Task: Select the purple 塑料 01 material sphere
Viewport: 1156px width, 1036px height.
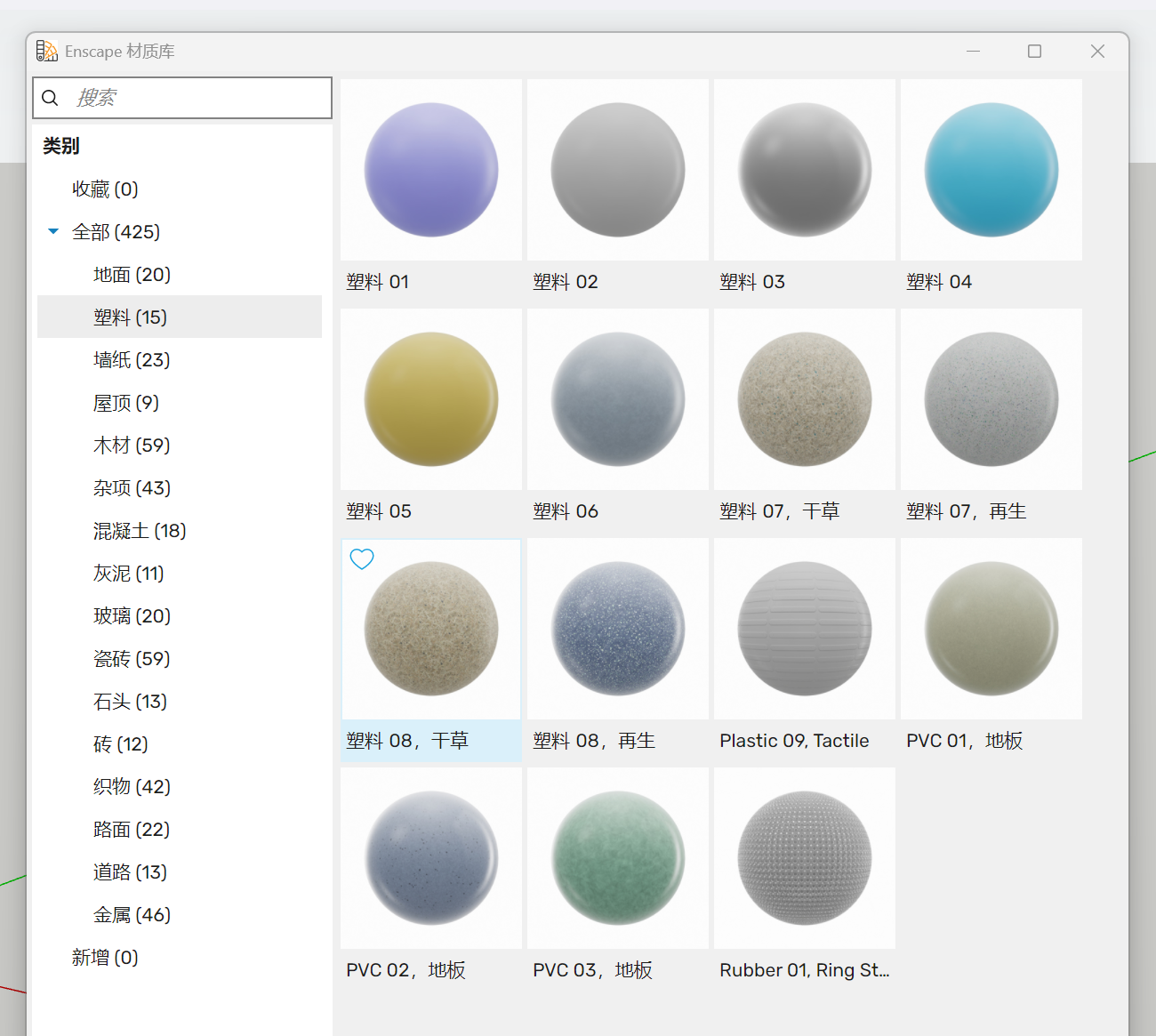Action: 431,170
